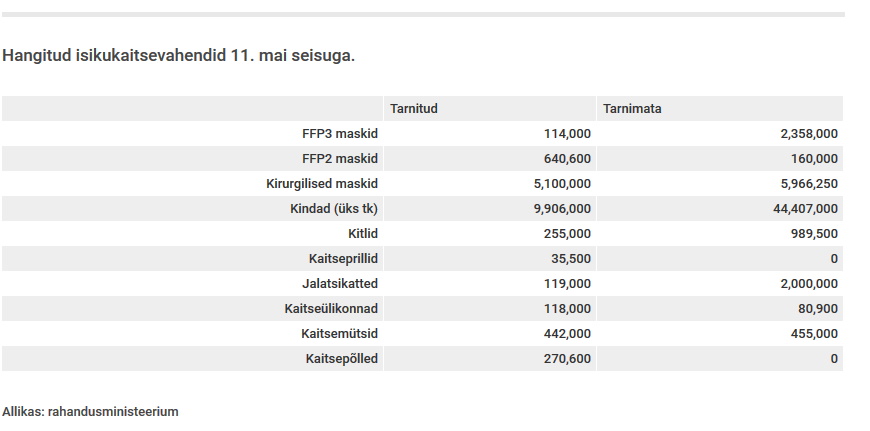Click the Tarnitud column header
Image resolution: width=870 pixels, height=431 pixels.
pos(412,109)
